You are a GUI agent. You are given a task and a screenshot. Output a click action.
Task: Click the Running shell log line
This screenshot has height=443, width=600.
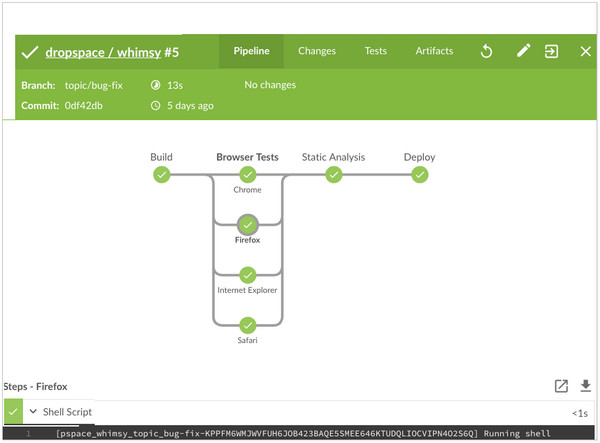pos(298,433)
